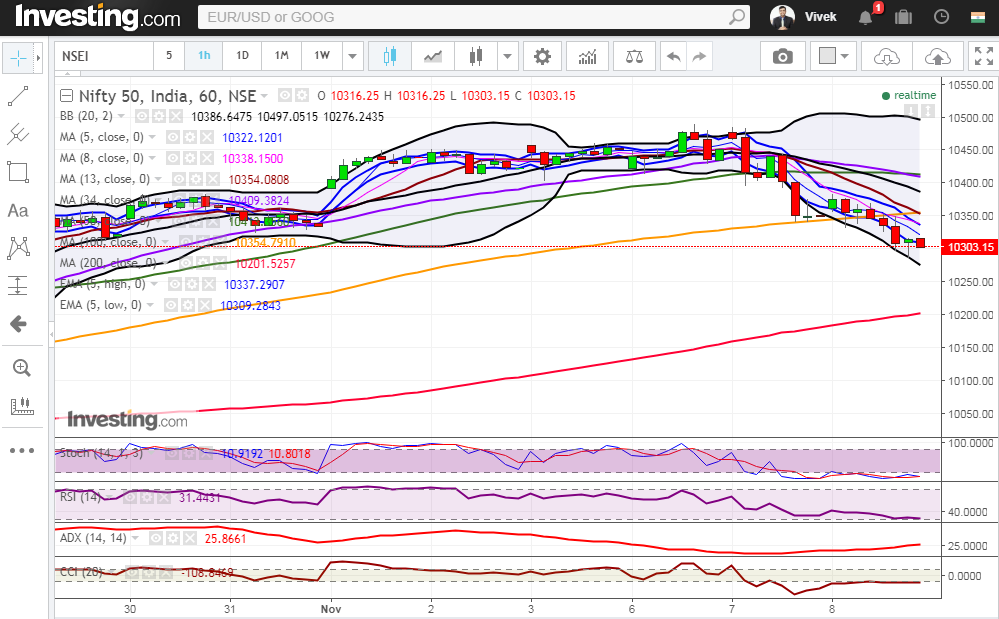999x619 pixels.
Task: Click the NSEI symbol input field
Action: point(103,56)
